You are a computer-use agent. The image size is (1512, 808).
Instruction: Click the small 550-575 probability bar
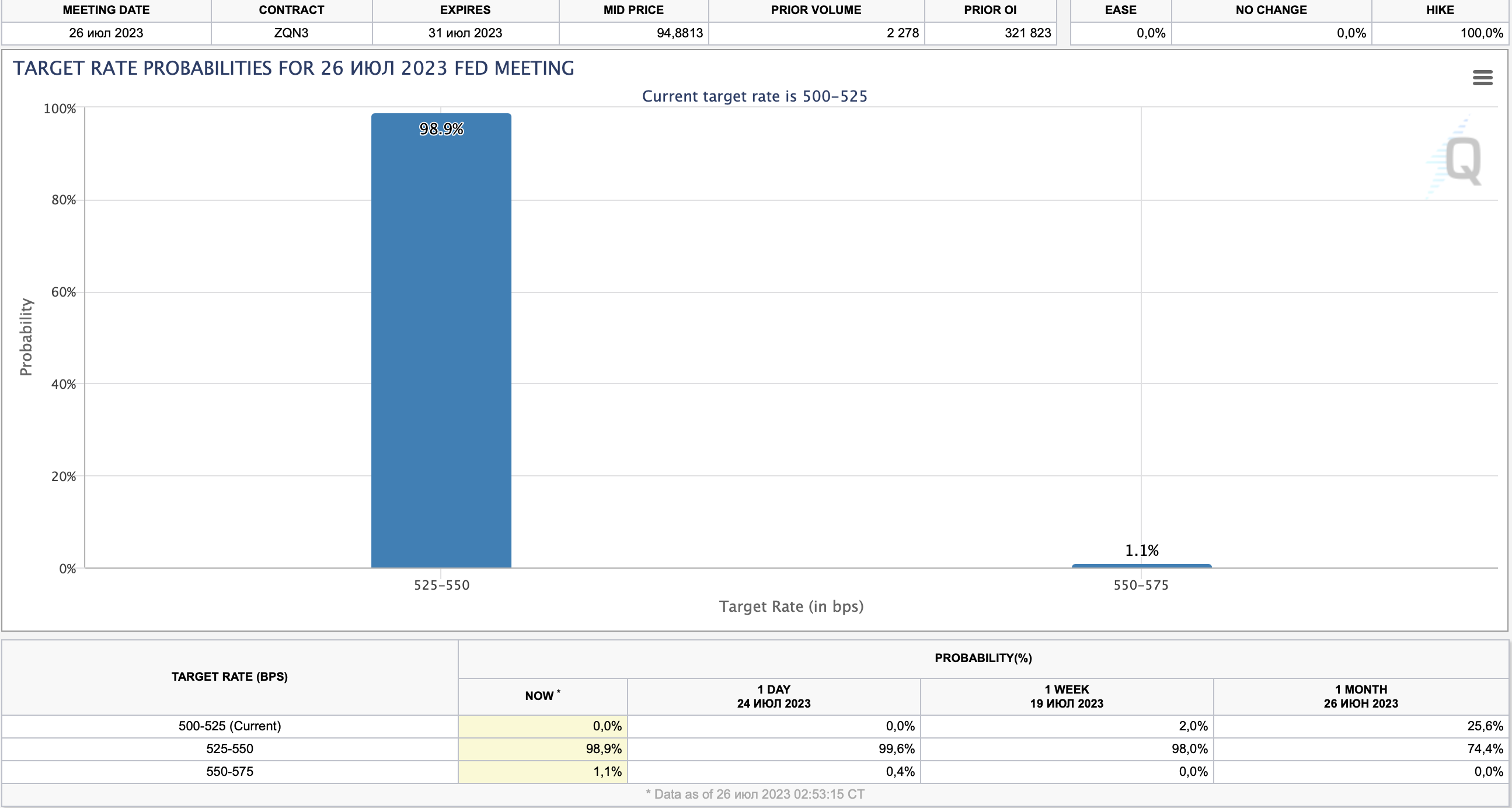click(x=1141, y=566)
